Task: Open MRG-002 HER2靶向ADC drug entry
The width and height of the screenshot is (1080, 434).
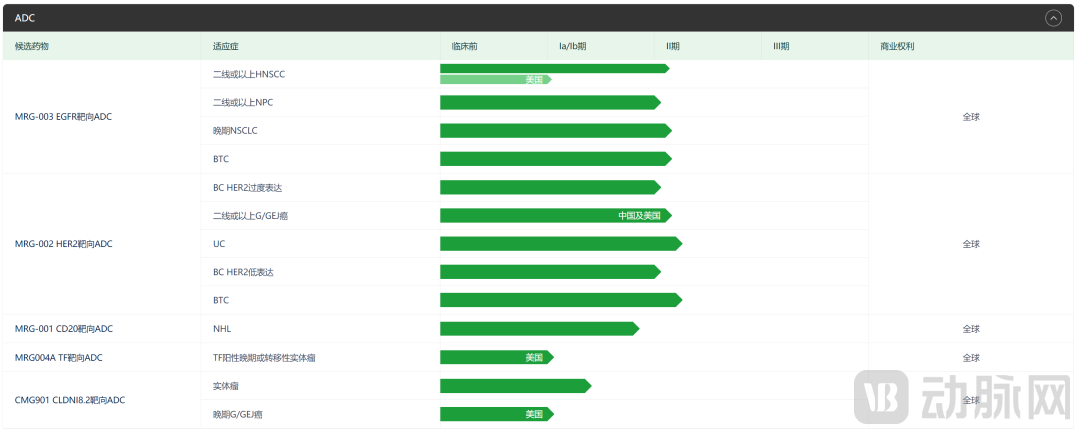Action: pos(63,244)
